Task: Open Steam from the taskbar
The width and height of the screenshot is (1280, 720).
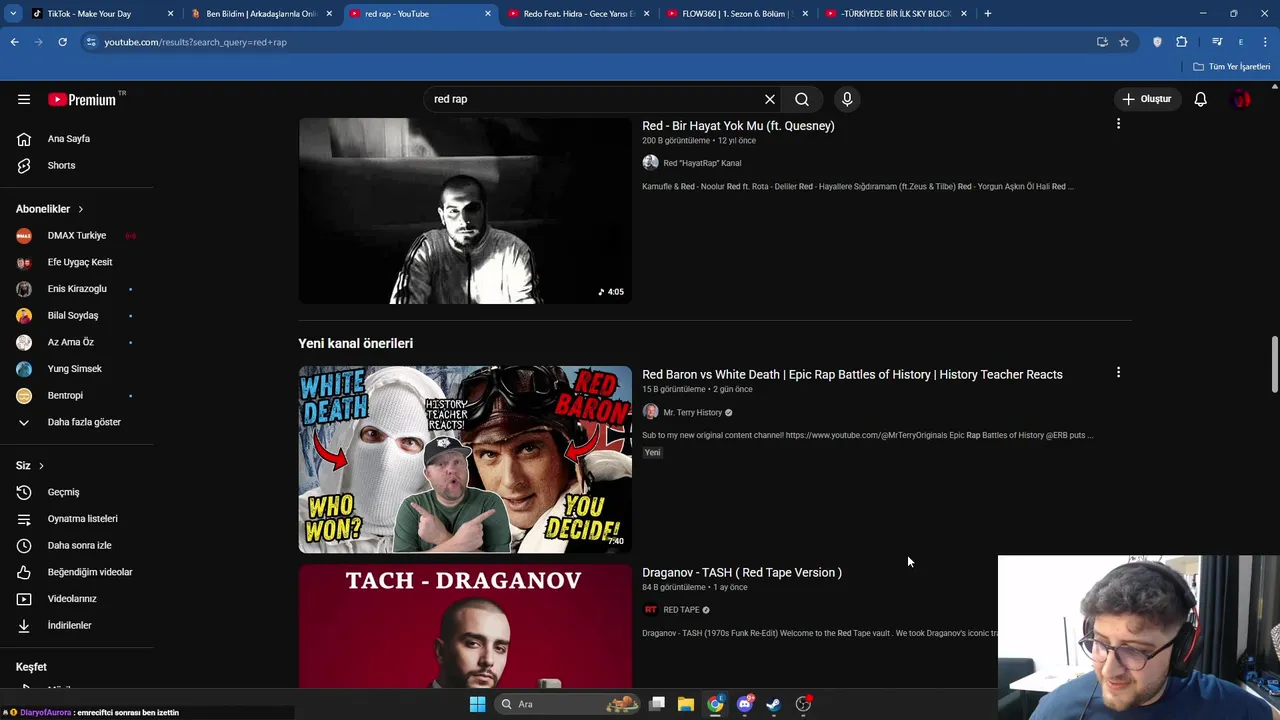Action: click(x=773, y=704)
